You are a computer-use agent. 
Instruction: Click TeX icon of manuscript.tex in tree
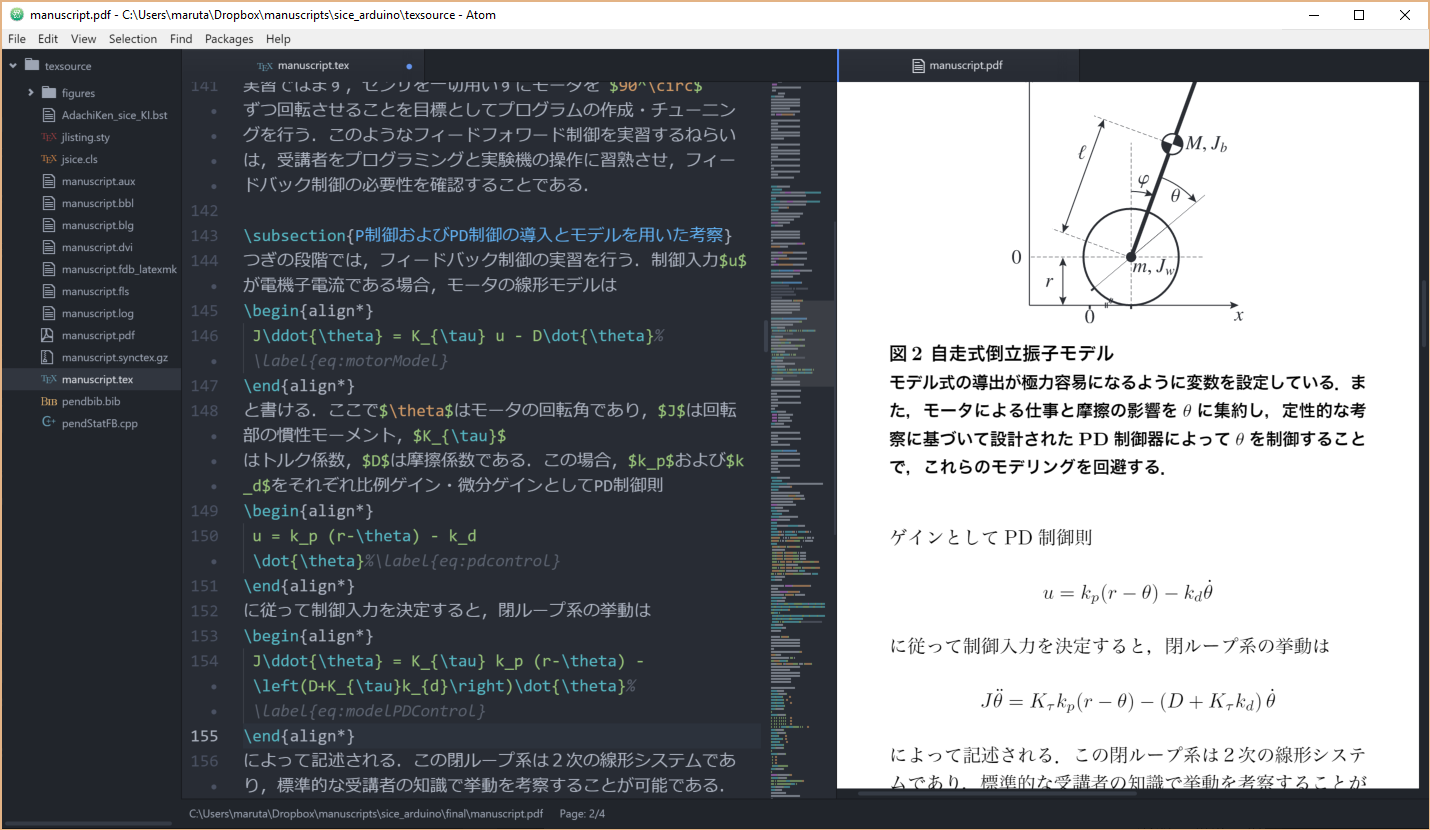tap(48, 379)
